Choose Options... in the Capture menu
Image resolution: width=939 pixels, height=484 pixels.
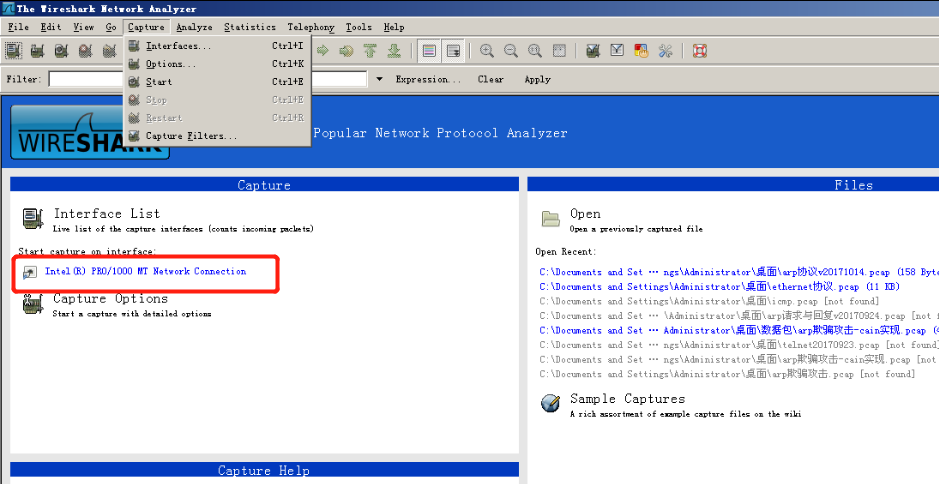click(x=217, y=64)
